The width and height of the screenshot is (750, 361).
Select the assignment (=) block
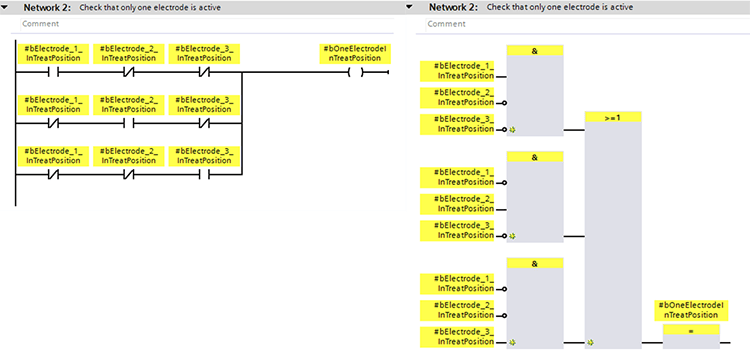(691, 337)
